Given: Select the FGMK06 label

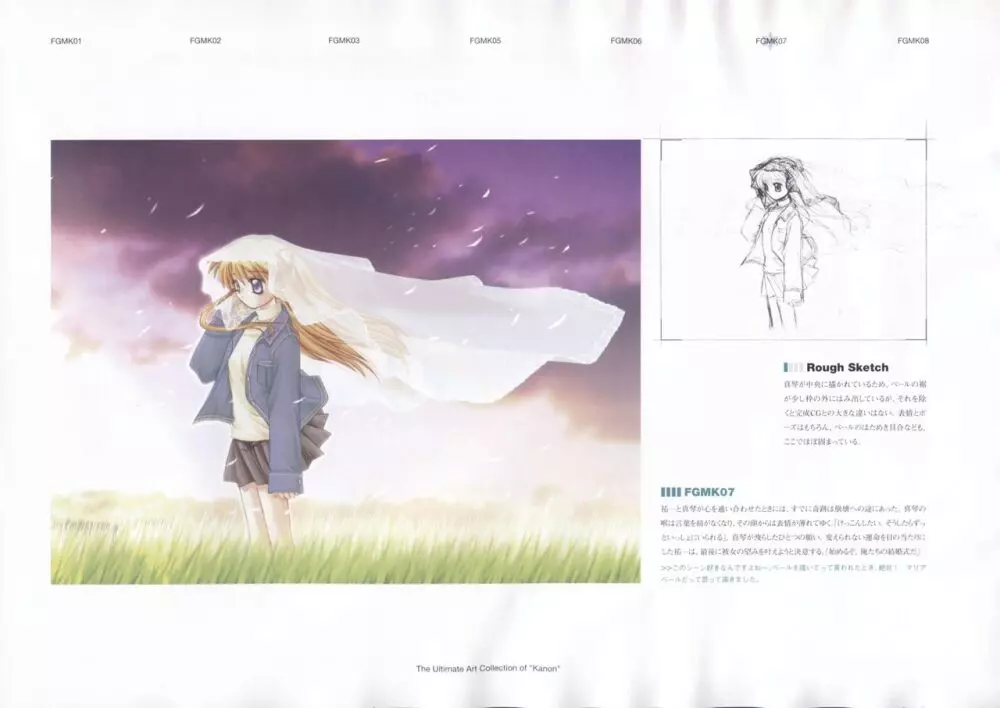Looking at the screenshot, I should [x=626, y=41].
